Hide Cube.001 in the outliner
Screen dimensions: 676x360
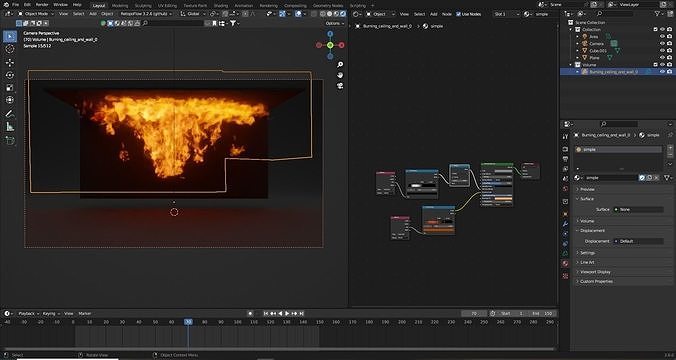tap(662, 50)
